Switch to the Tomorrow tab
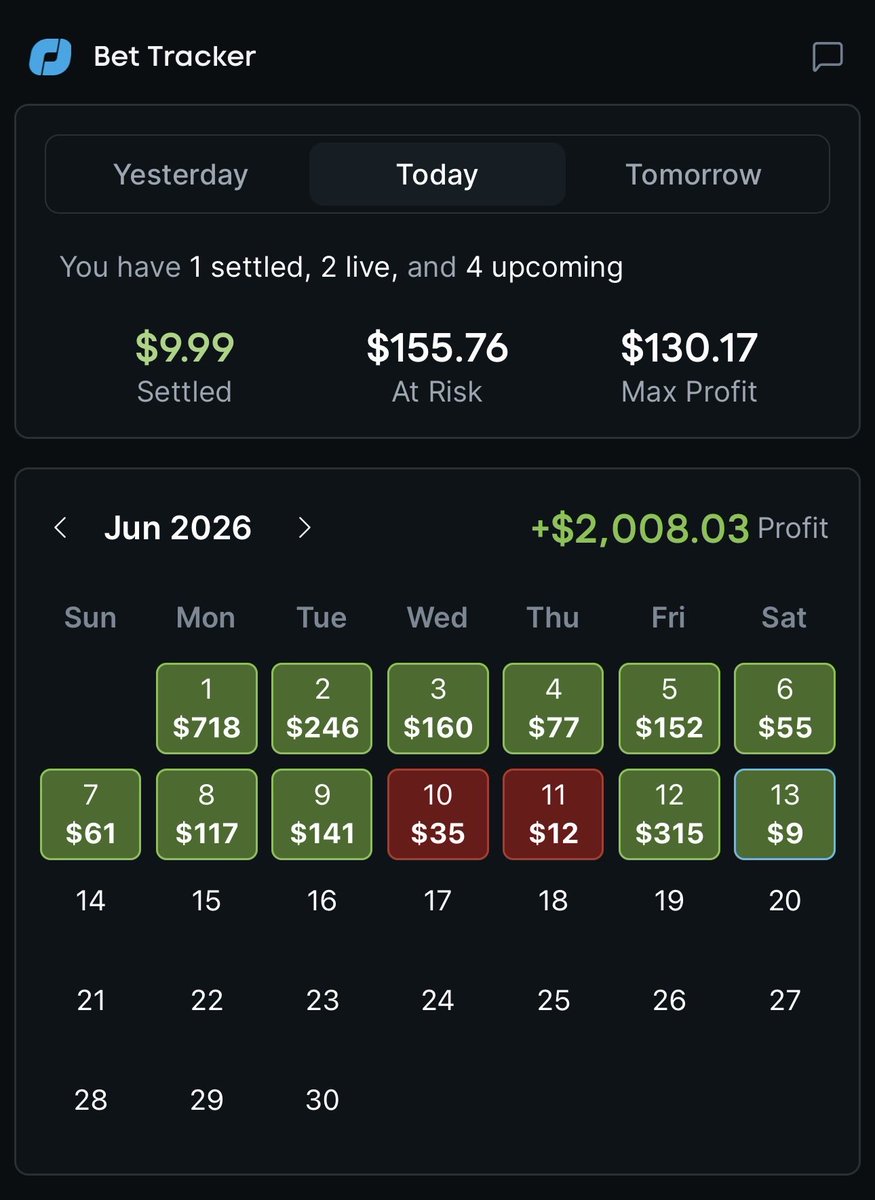875x1200 pixels. (x=694, y=174)
